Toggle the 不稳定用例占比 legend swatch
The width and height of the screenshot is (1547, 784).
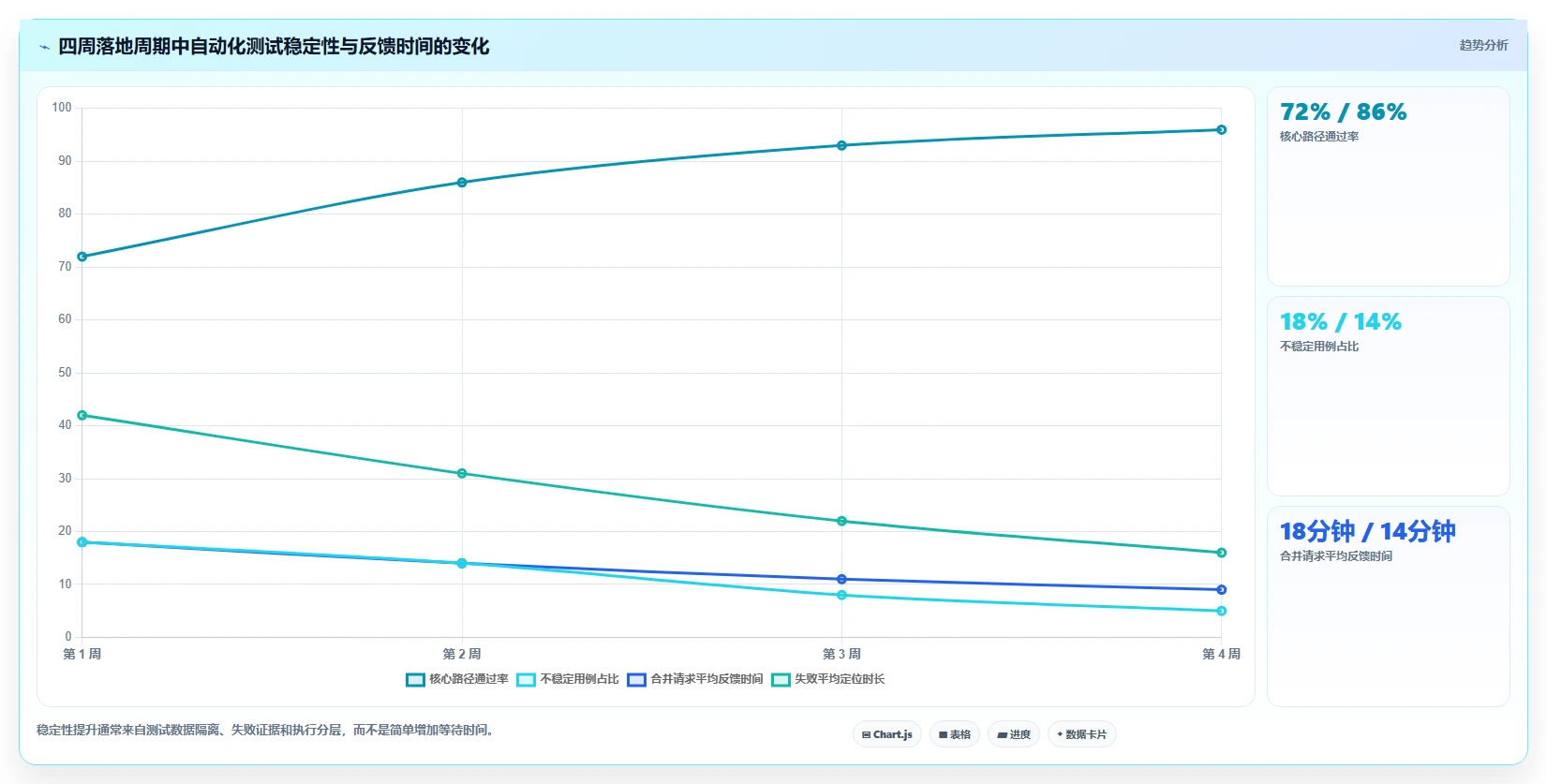pos(526,680)
